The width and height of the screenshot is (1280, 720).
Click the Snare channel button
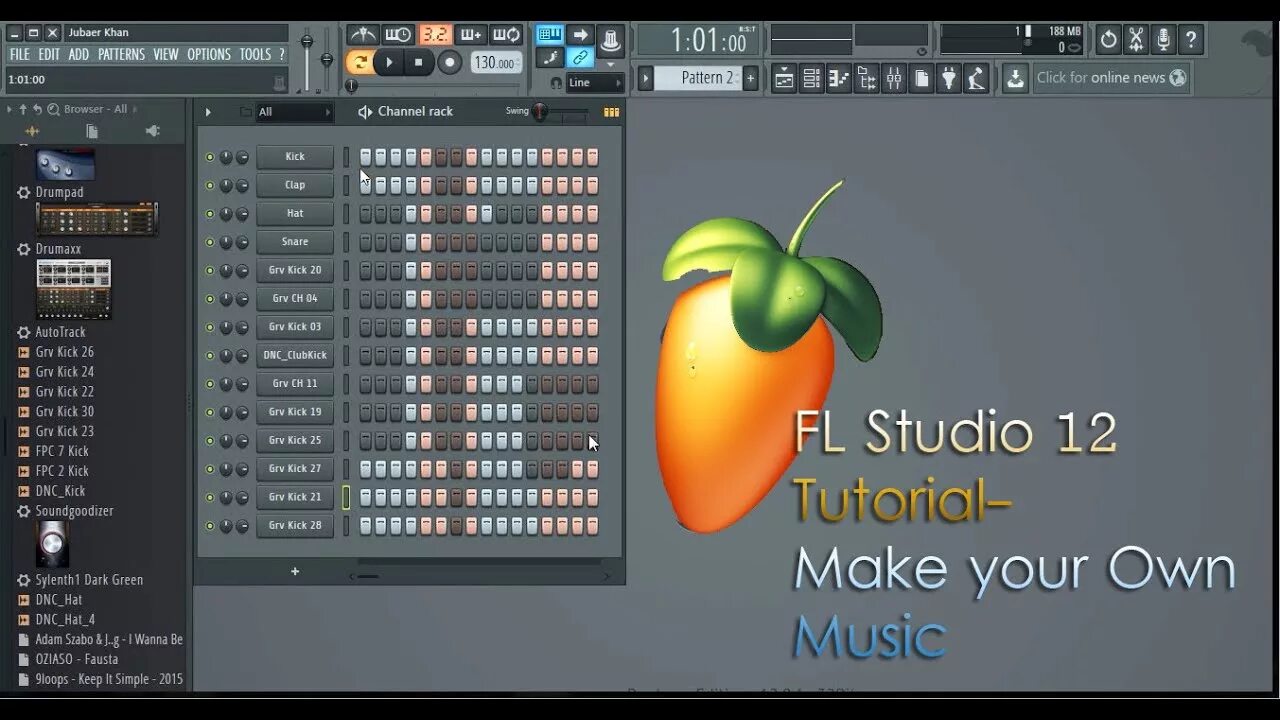click(295, 242)
